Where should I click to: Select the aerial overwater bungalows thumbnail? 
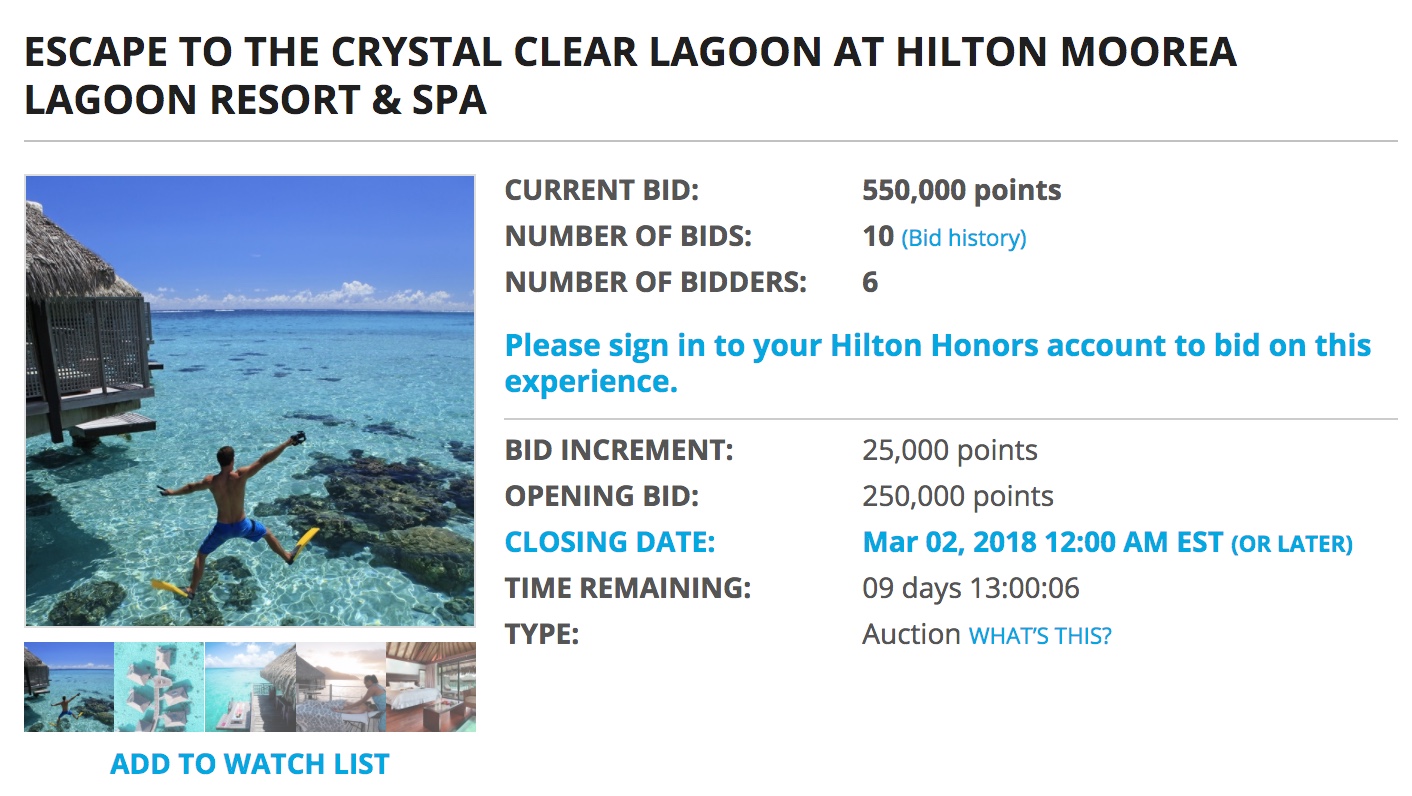[x=159, y=686]
